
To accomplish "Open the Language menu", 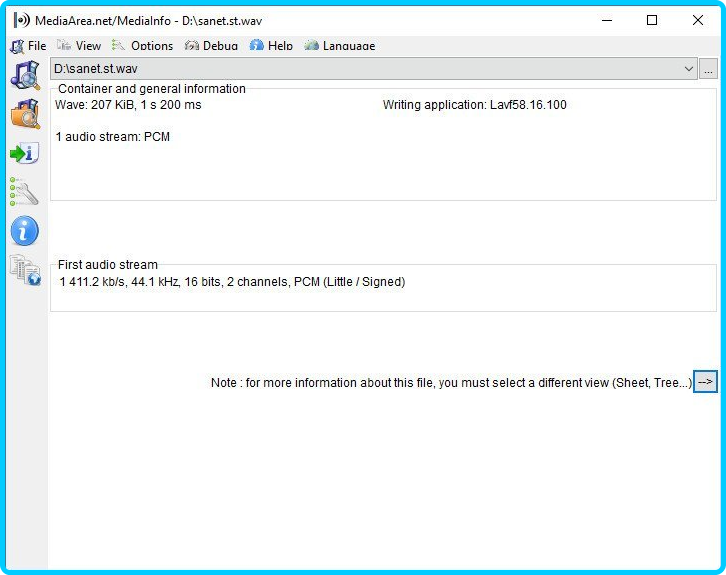I will (340, 46).
